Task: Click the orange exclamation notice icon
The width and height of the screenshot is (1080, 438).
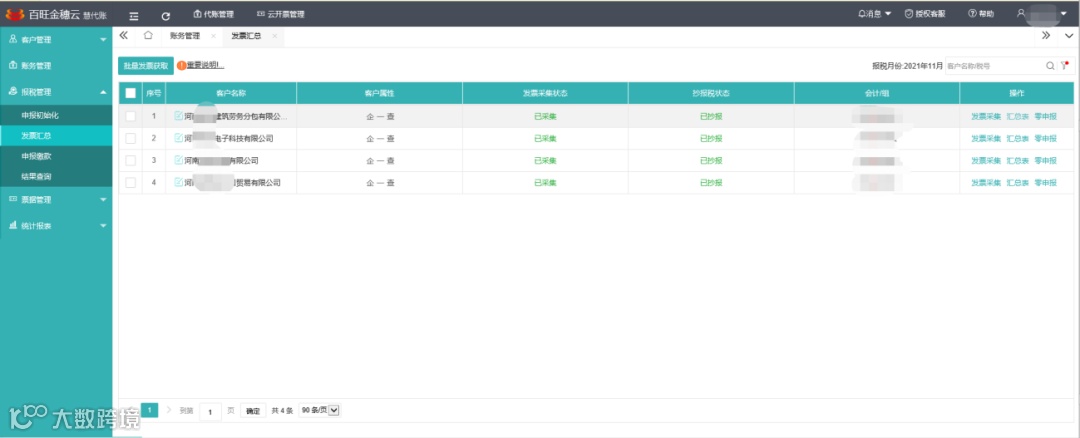Action: pyautogui.click(x=182, y=65)
